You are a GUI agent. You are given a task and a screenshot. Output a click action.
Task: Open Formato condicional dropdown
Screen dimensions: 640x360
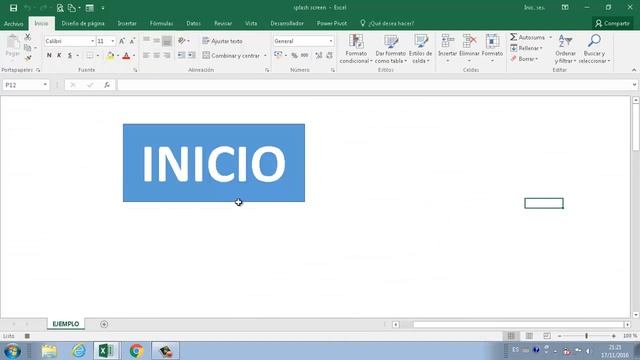pos(356,49)
